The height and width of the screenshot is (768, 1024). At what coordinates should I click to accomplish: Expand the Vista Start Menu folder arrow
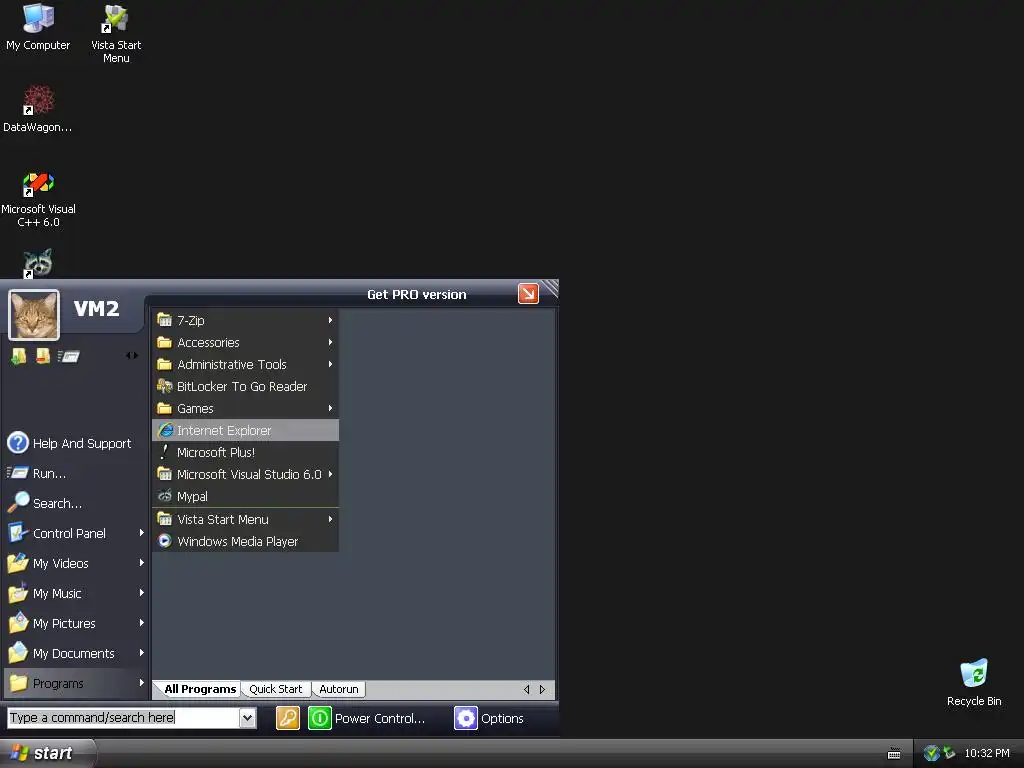coord(330,519)
